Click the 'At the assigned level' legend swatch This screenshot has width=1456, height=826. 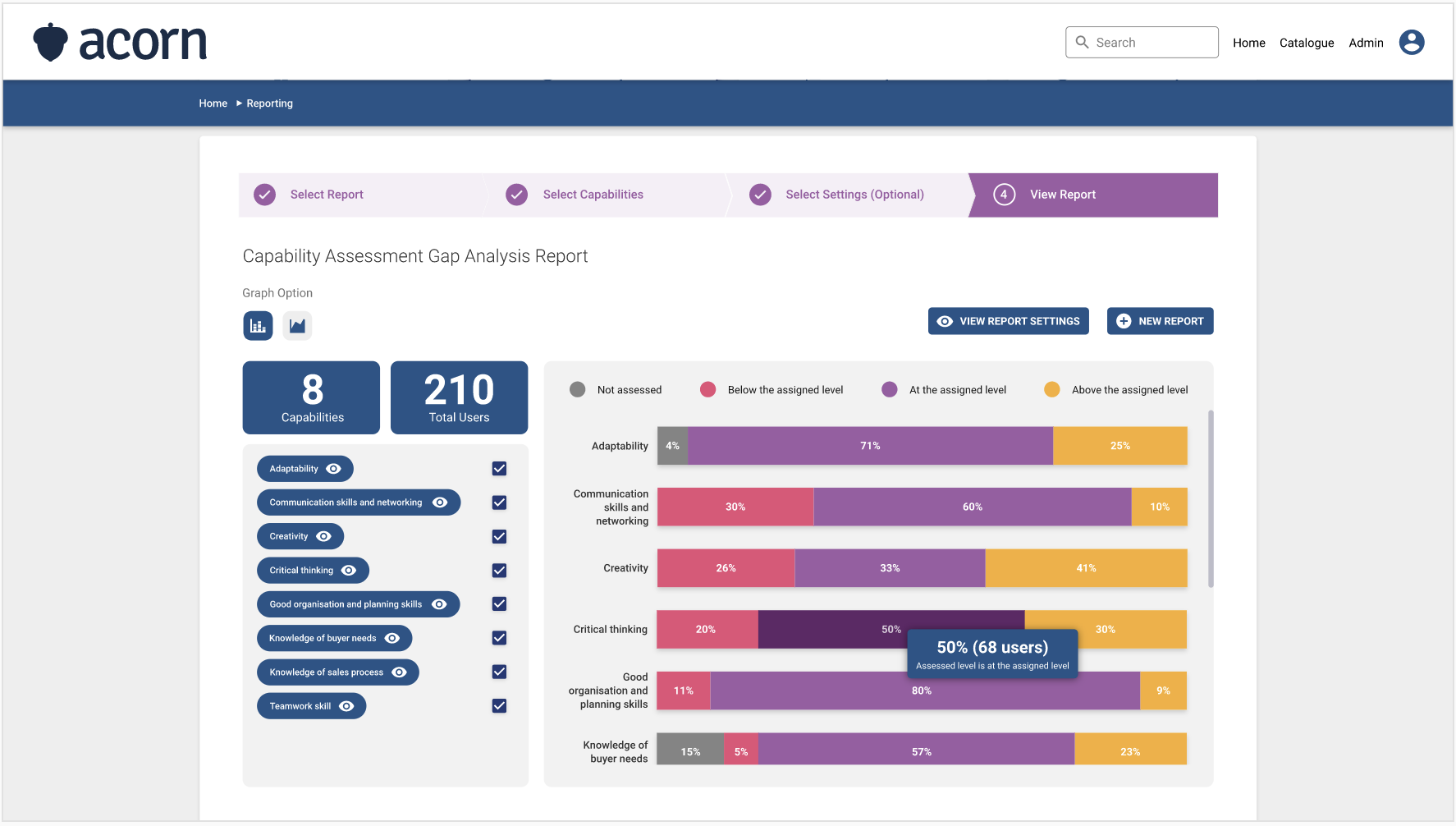click(x=890, y=389)
